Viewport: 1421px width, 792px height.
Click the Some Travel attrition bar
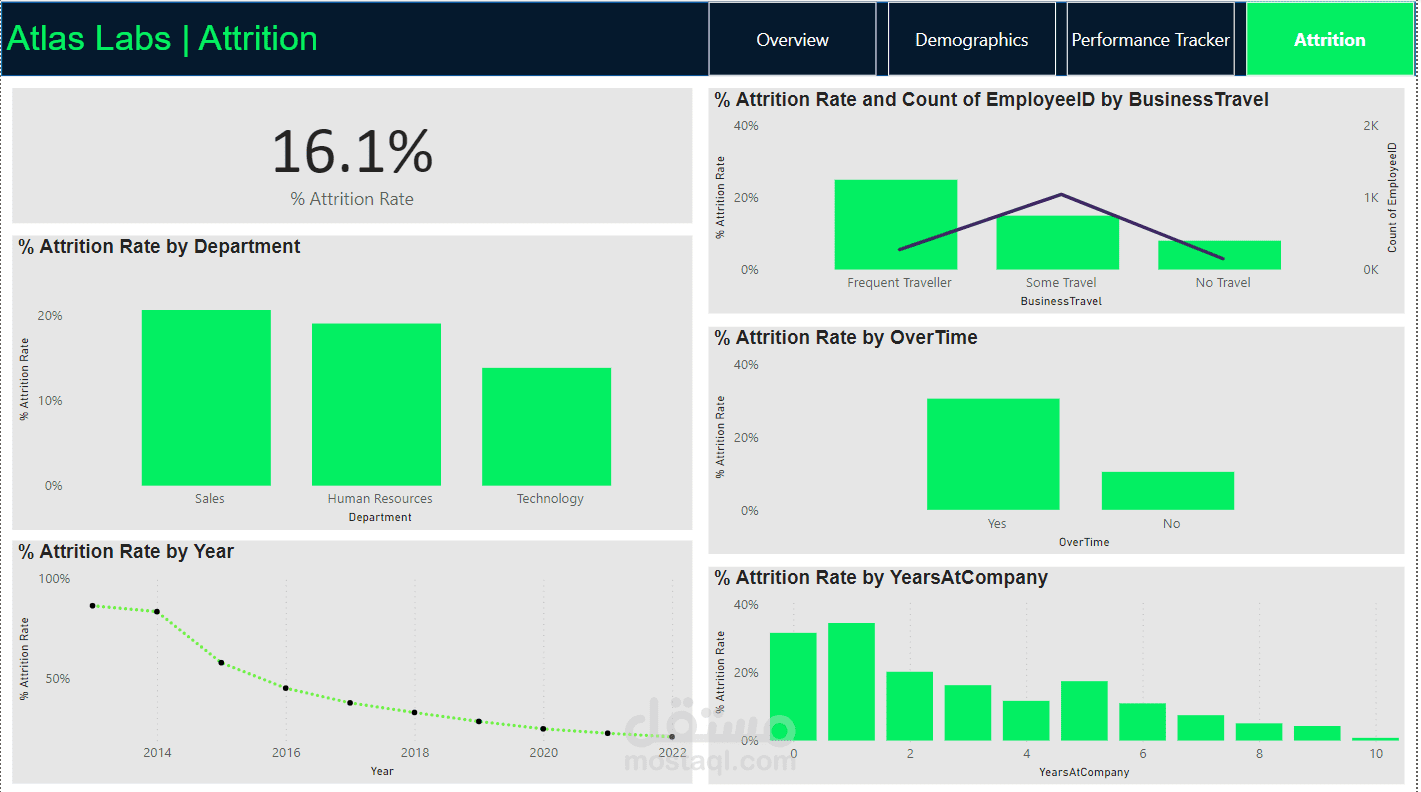(x=1058, y=243)
